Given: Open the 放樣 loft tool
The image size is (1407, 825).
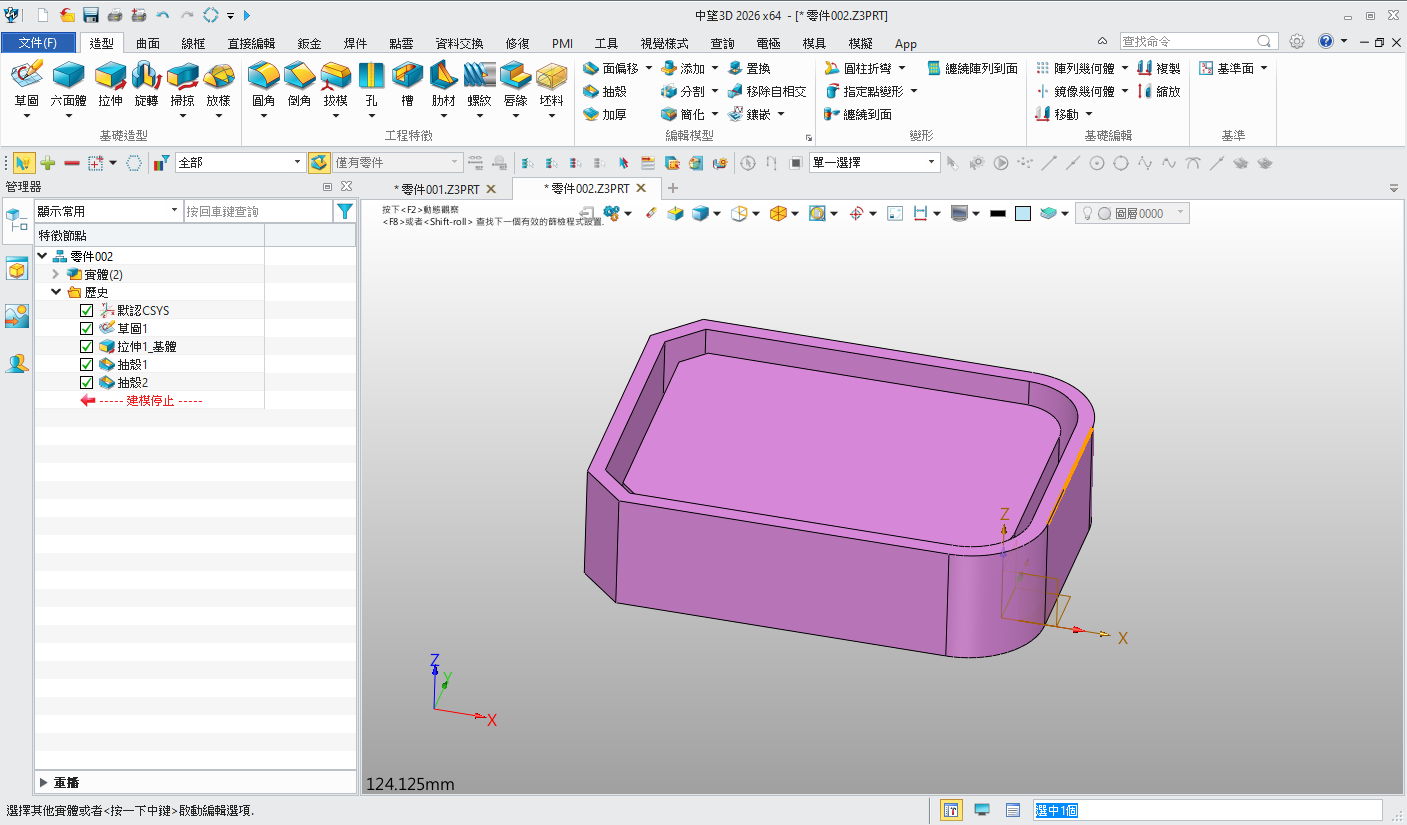Looking at the screenshot, I should click(218, 75).
